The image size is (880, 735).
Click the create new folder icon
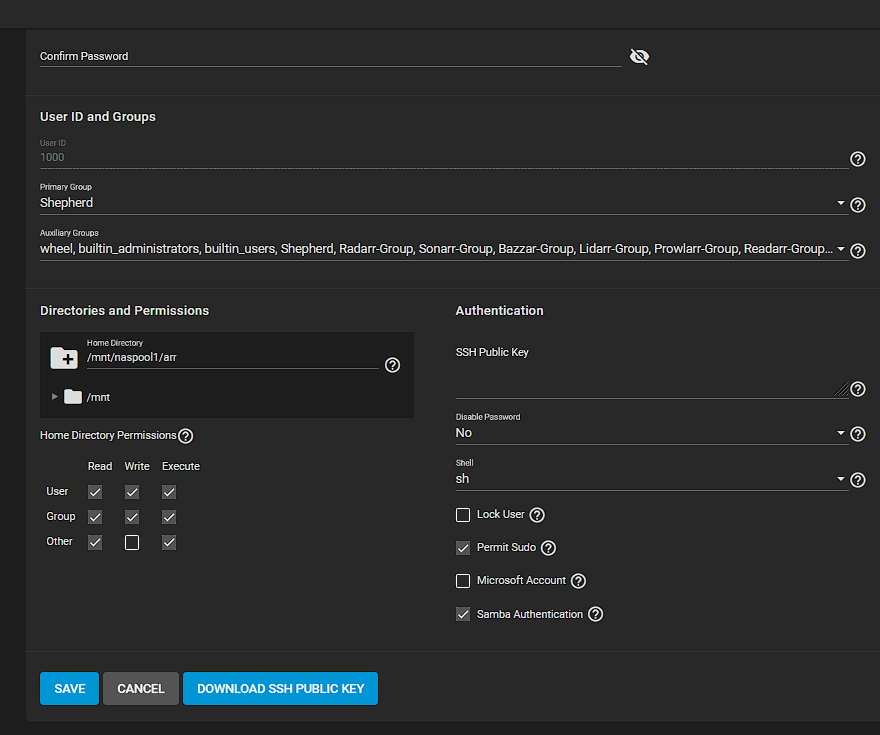(64, 358)
